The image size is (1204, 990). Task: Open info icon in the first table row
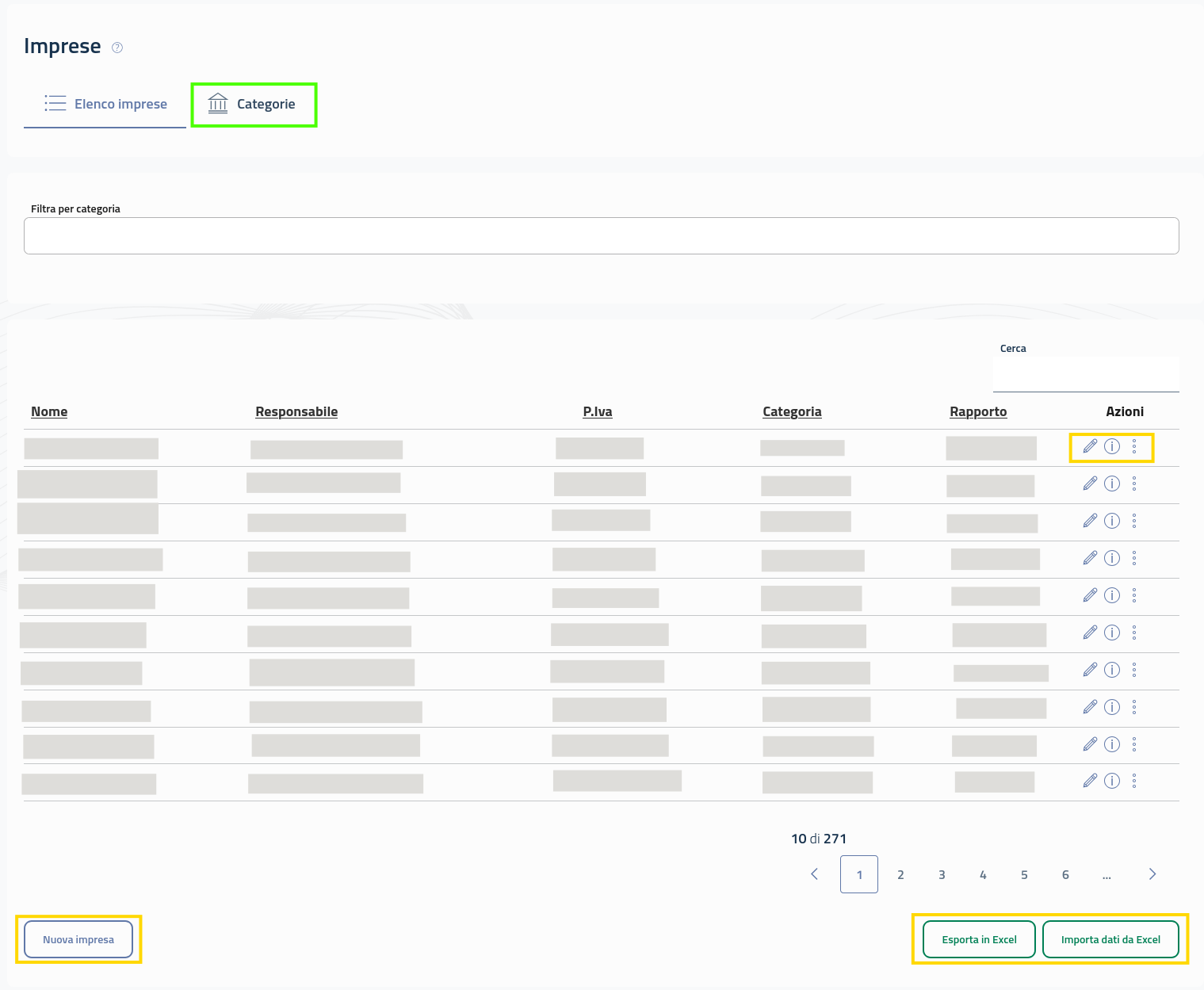(x=1112, y=446)
